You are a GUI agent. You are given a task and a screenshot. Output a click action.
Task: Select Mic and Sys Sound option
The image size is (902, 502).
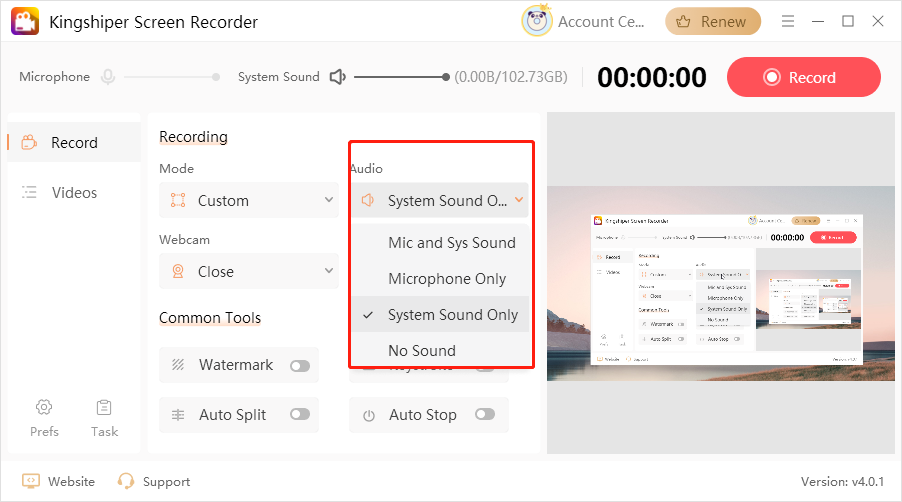[x=440, y=243]
